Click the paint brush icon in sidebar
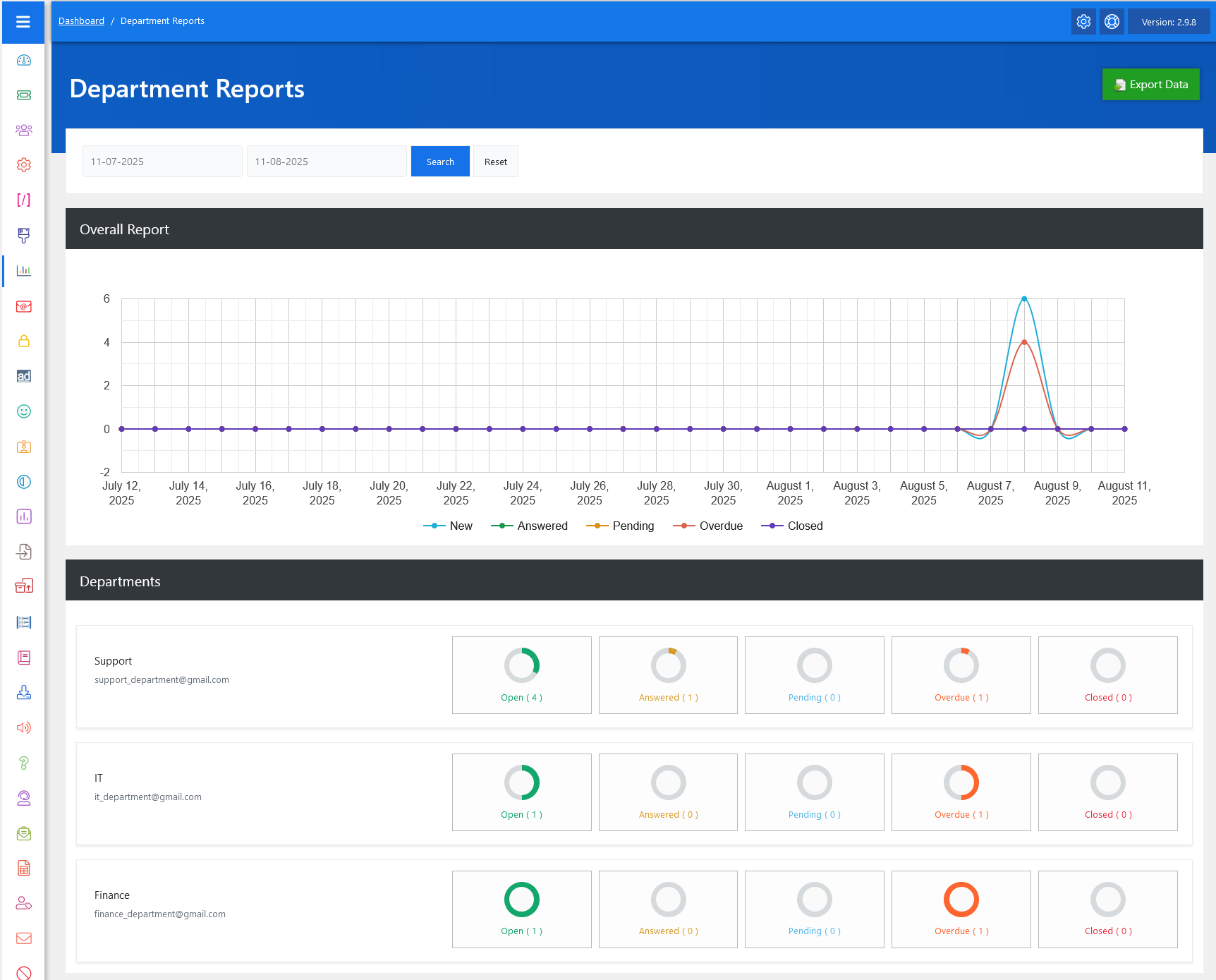The image size is (1216, 980). (x=24, y=236)
